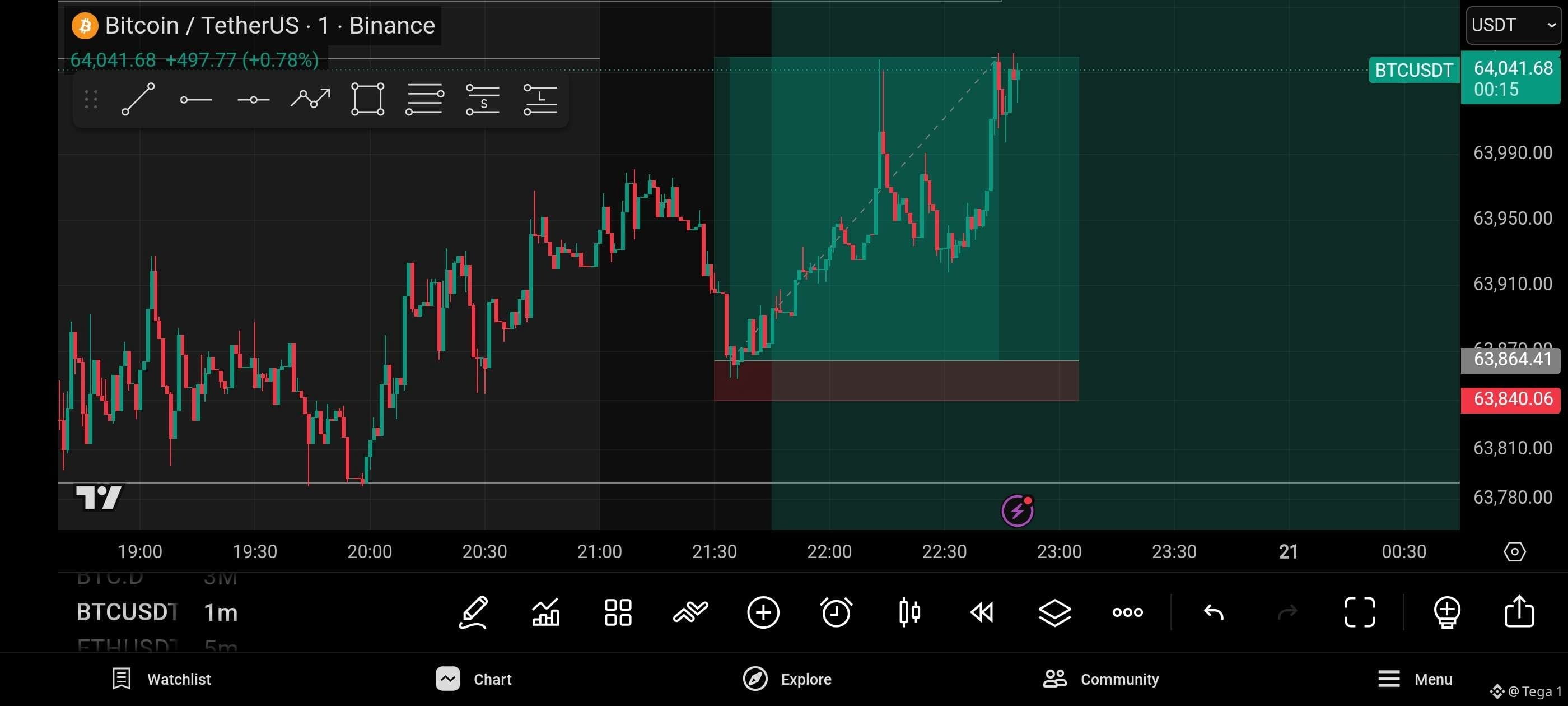
Task: Go to the Explore tab
Action: [x=787, y=679]
